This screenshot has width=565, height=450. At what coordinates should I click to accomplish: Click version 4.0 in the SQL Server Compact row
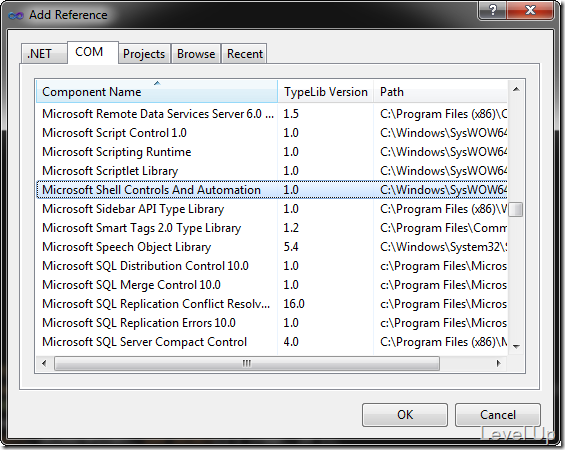click(x=291, y=342)
